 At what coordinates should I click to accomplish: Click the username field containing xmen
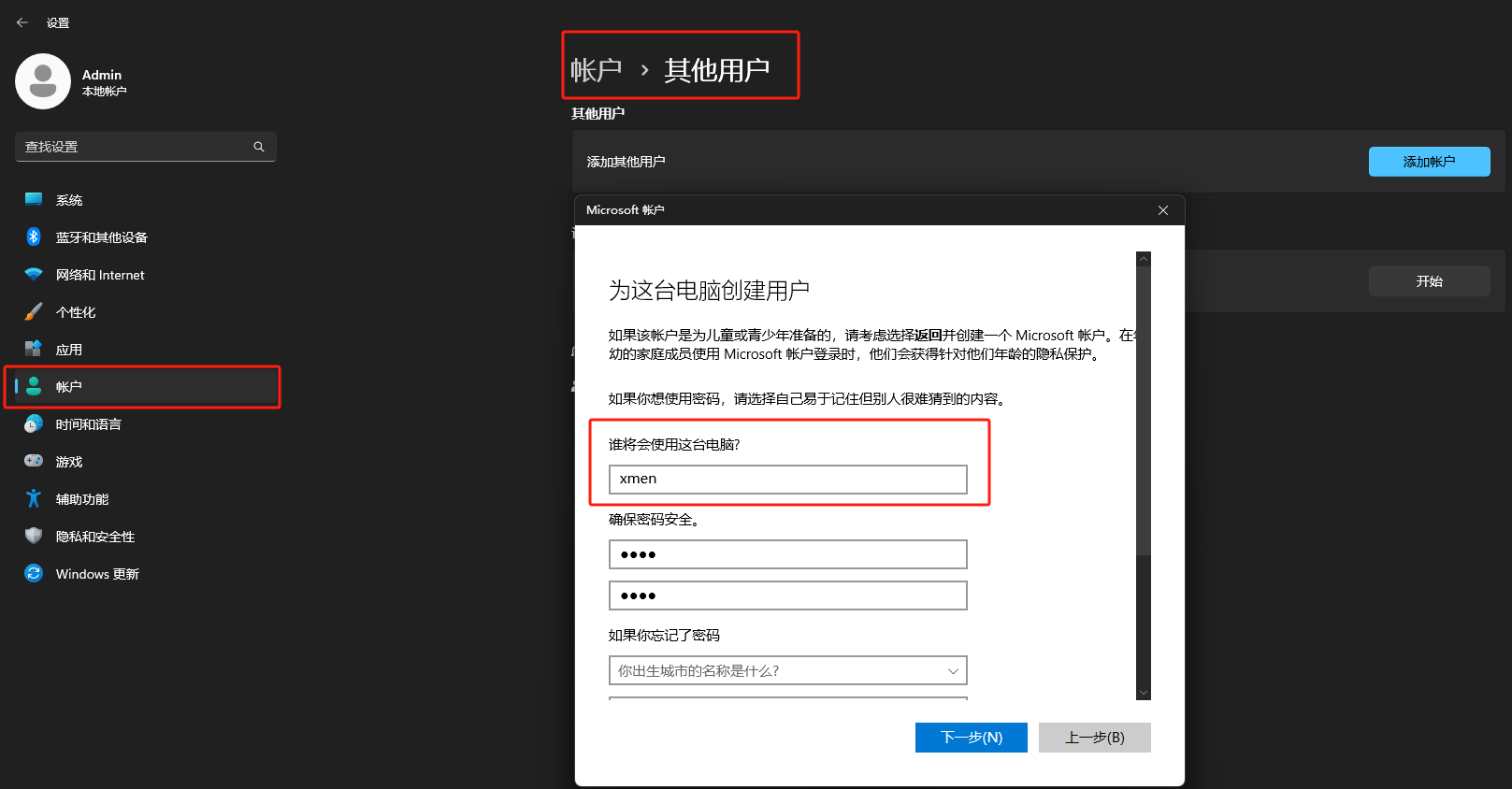click(787, 480)
